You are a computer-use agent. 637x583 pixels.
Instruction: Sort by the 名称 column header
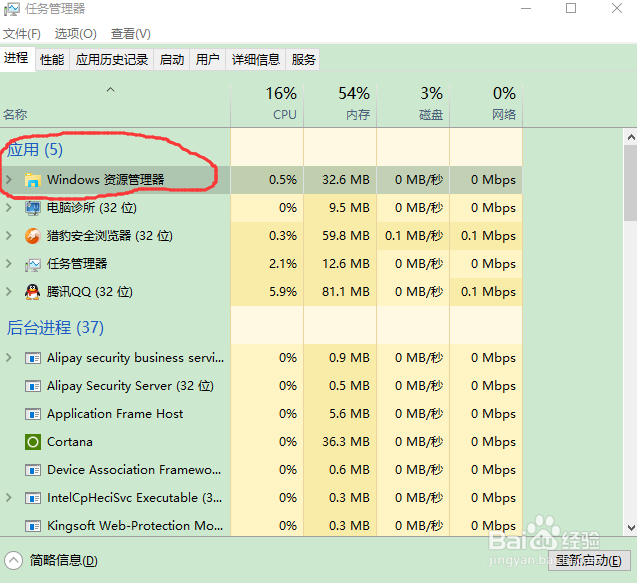point(115,105)
